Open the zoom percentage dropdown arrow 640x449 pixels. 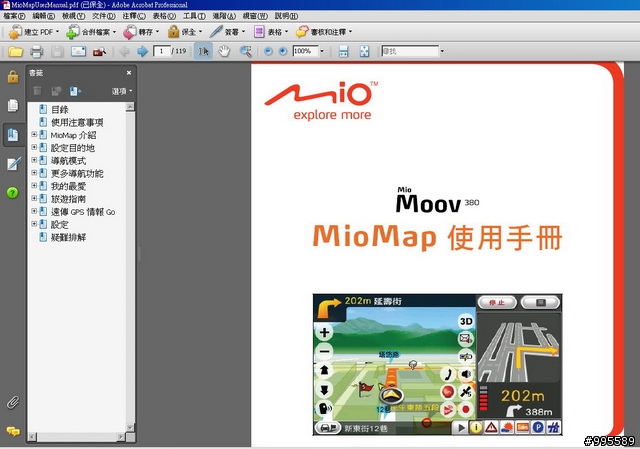(322, 51)
